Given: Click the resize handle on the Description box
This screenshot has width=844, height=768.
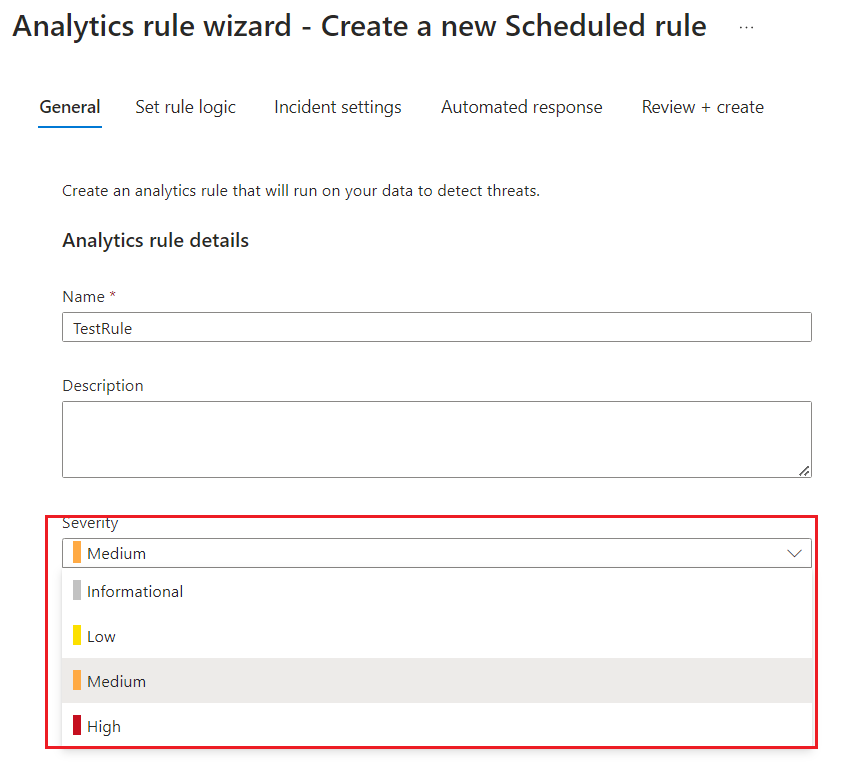Looking at the screenshot, I should pos(804,470).
